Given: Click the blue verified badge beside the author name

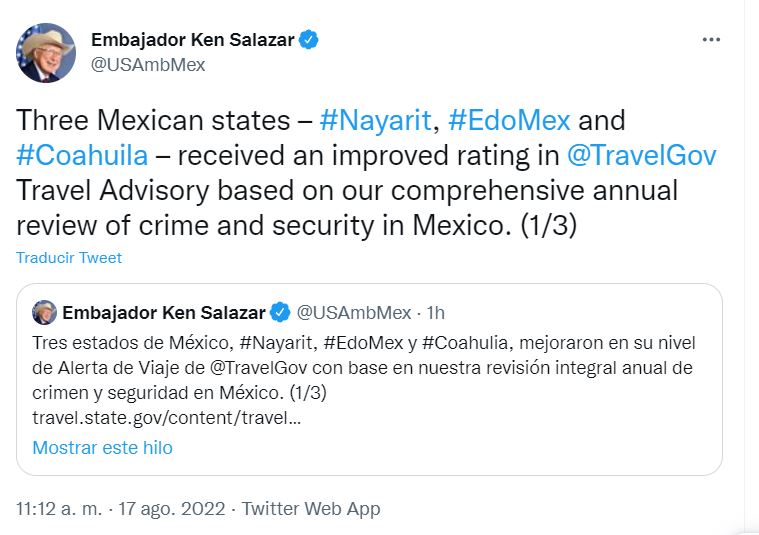Looking at the screenshot, I should click(x=310, y=40).
